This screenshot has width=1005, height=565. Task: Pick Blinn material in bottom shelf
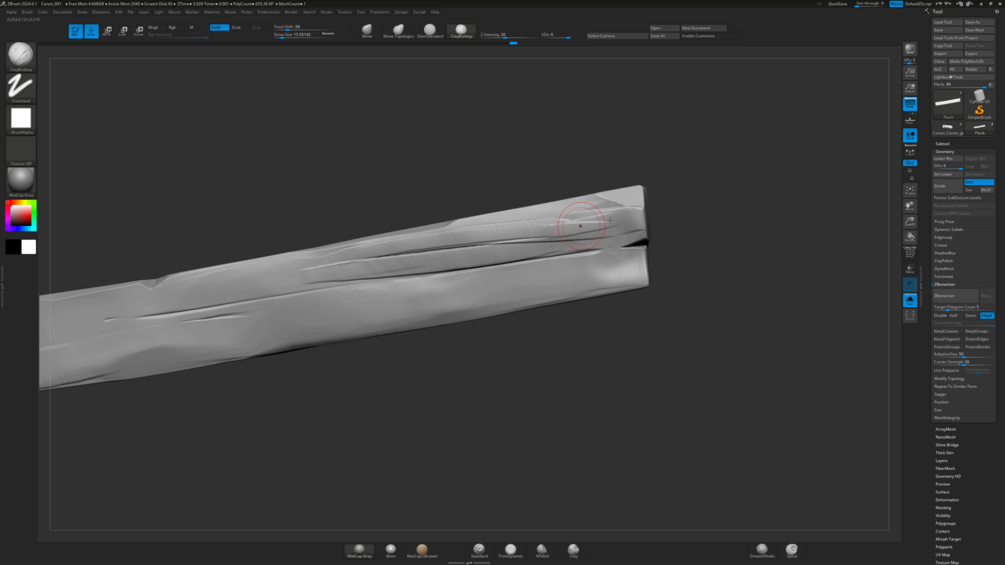pos(390,550)
